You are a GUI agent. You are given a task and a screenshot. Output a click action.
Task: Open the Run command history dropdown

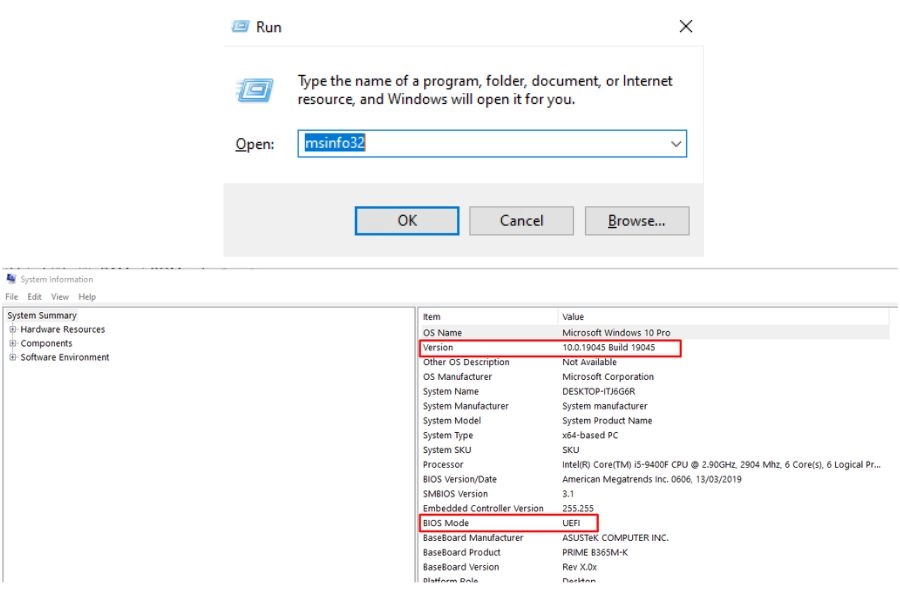point(676,144)
